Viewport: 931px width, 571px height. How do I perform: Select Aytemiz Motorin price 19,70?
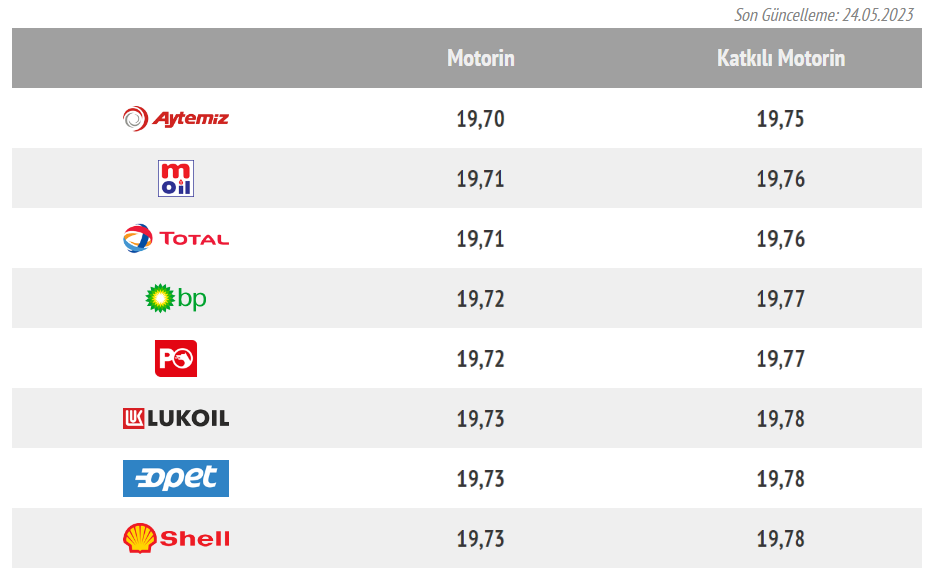[x=480, y=119]
